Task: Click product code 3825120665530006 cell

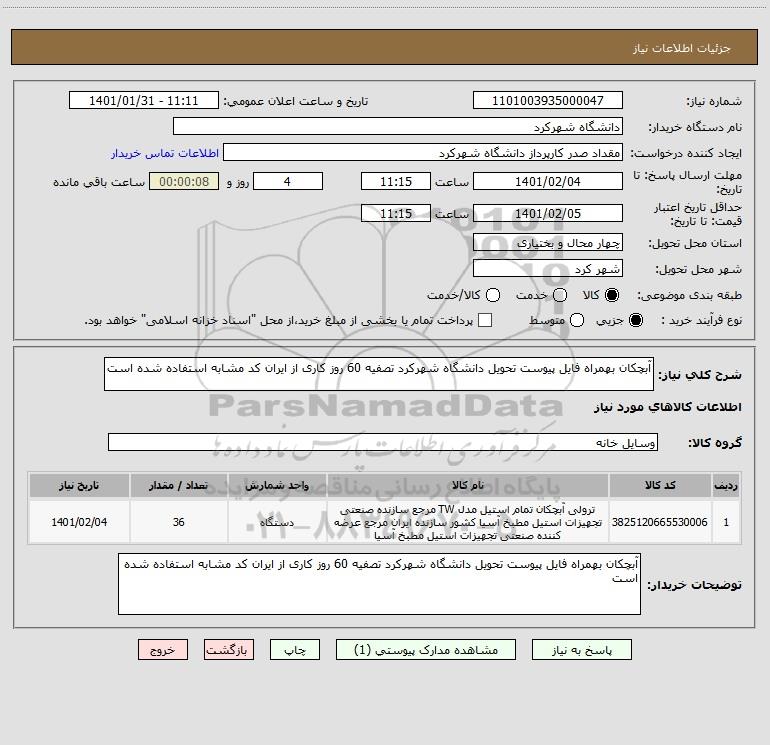Action: (x=660, y=522)
